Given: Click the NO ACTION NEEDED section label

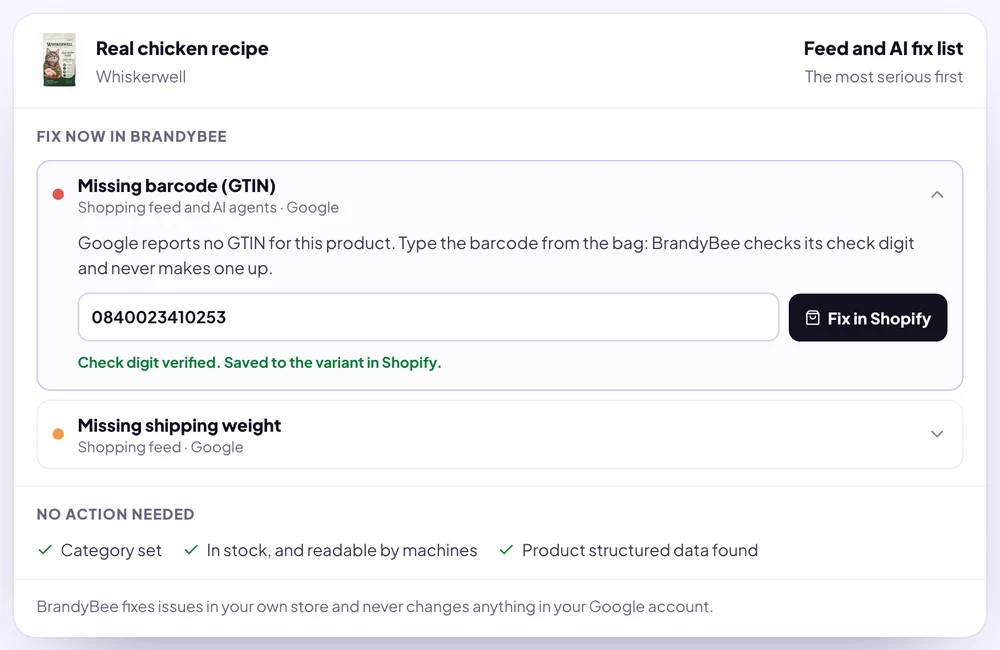Looking at the screenshot, I should coord(115,514).
